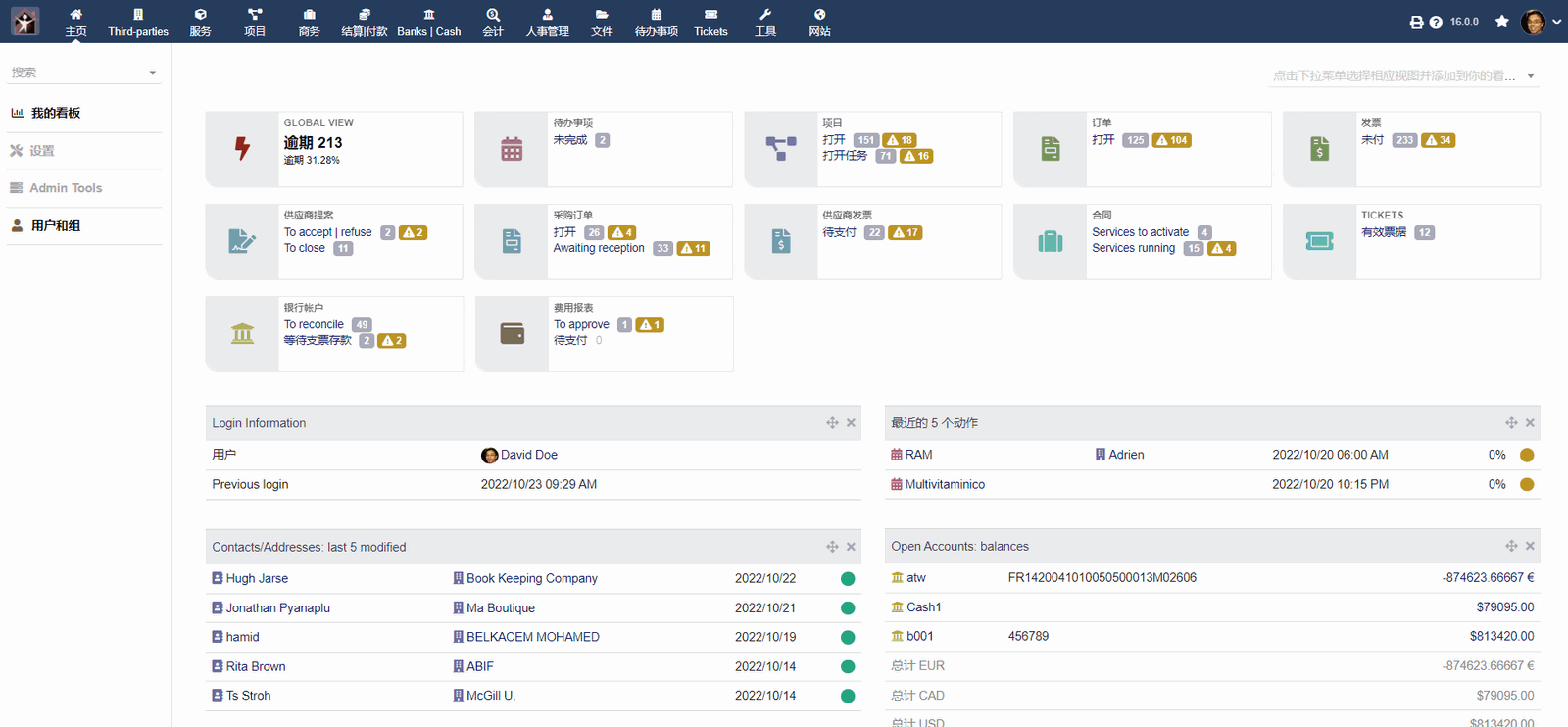Open Admin Tools in the sidebar
This screenshot has height=727, width=1568.
click(66, 188)
